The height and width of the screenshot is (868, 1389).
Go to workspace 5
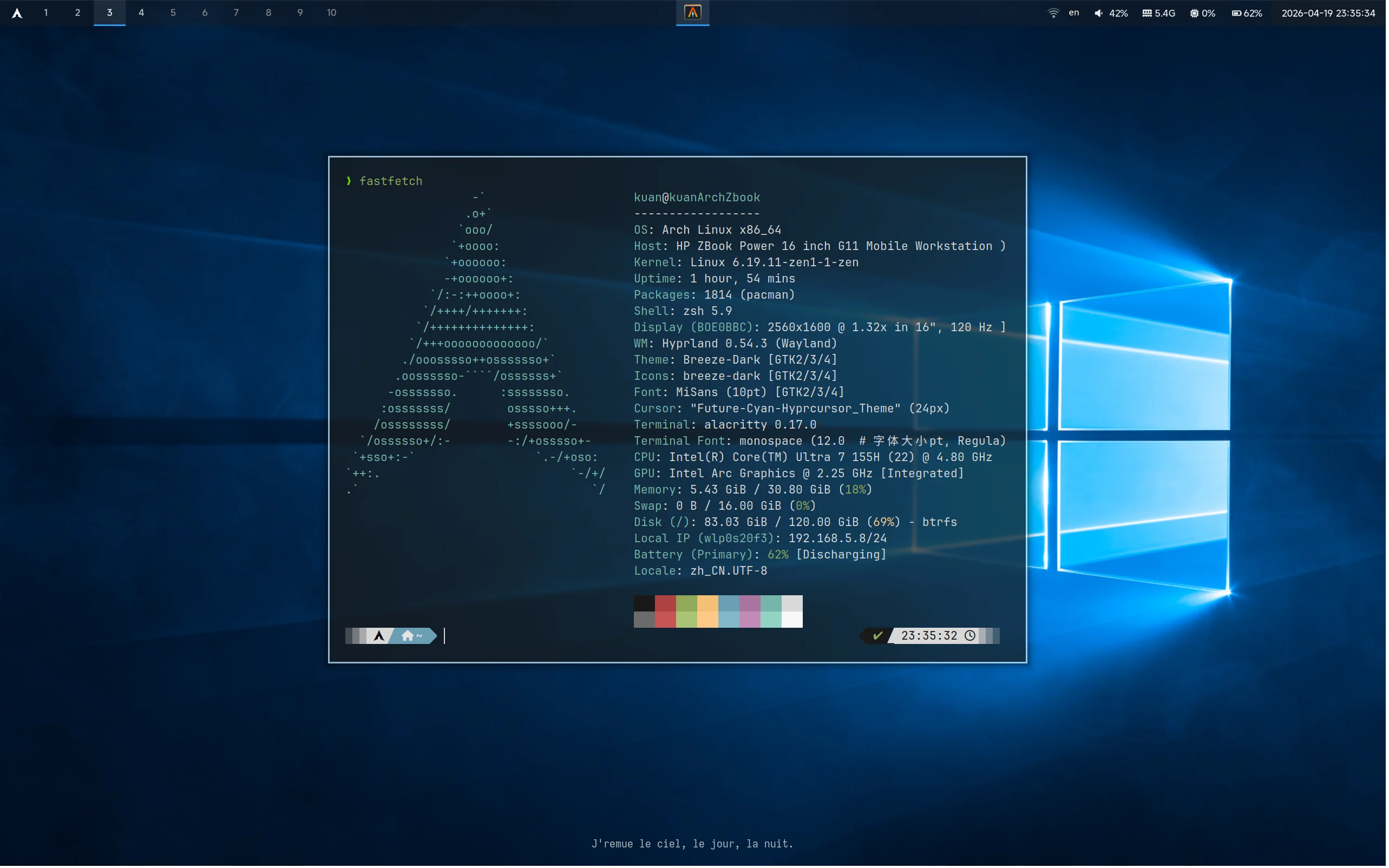coord(173,12)
